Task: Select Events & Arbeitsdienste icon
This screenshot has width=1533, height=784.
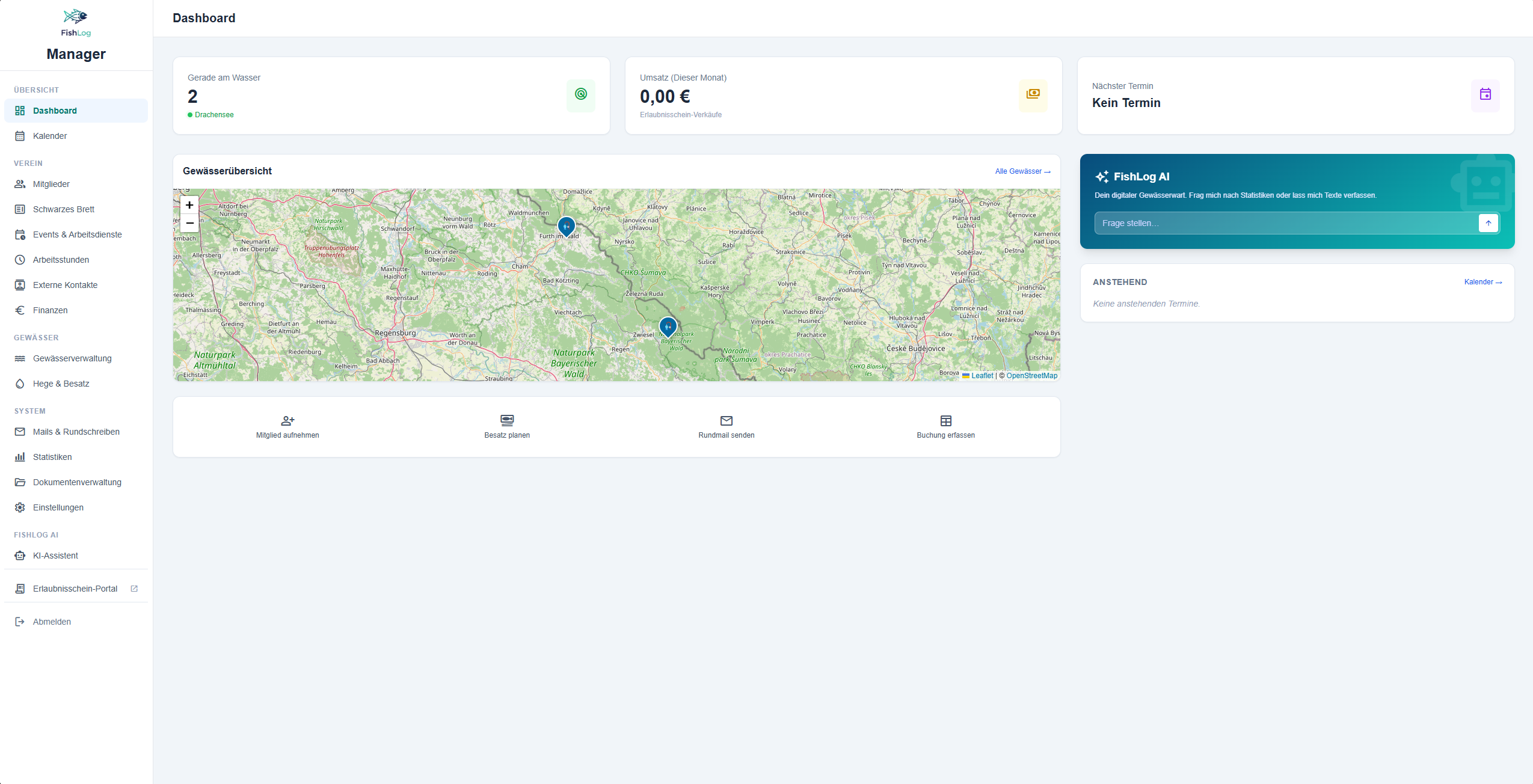Action: (20, 234)
